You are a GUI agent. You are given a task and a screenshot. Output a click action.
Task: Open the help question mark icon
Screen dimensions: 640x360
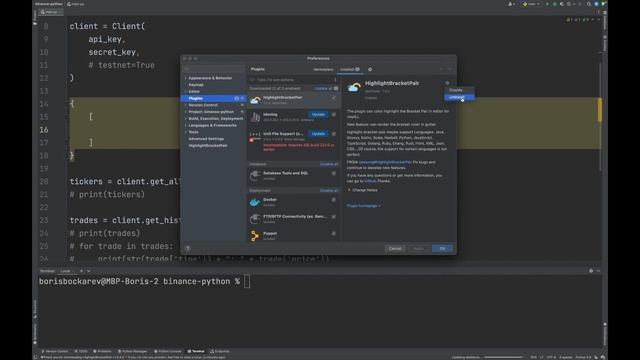point(188,248)
